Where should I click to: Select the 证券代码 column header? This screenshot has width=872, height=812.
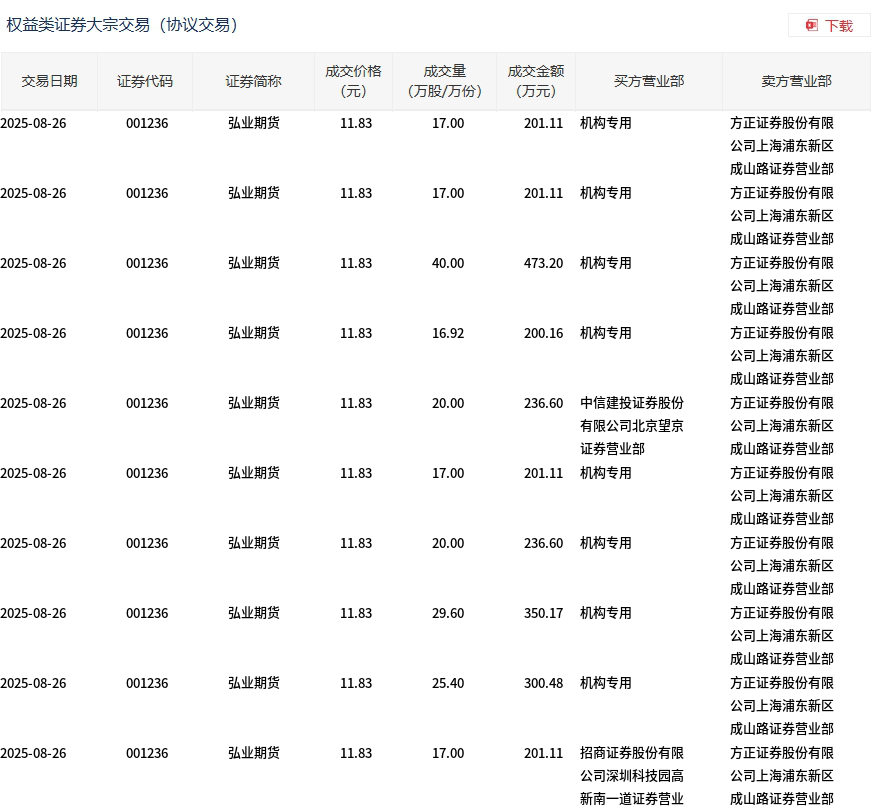[145, 81]
